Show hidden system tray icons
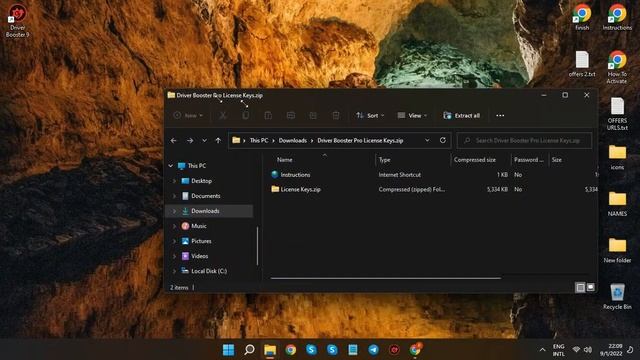This screenshot has height=360, width=640. 542,350
